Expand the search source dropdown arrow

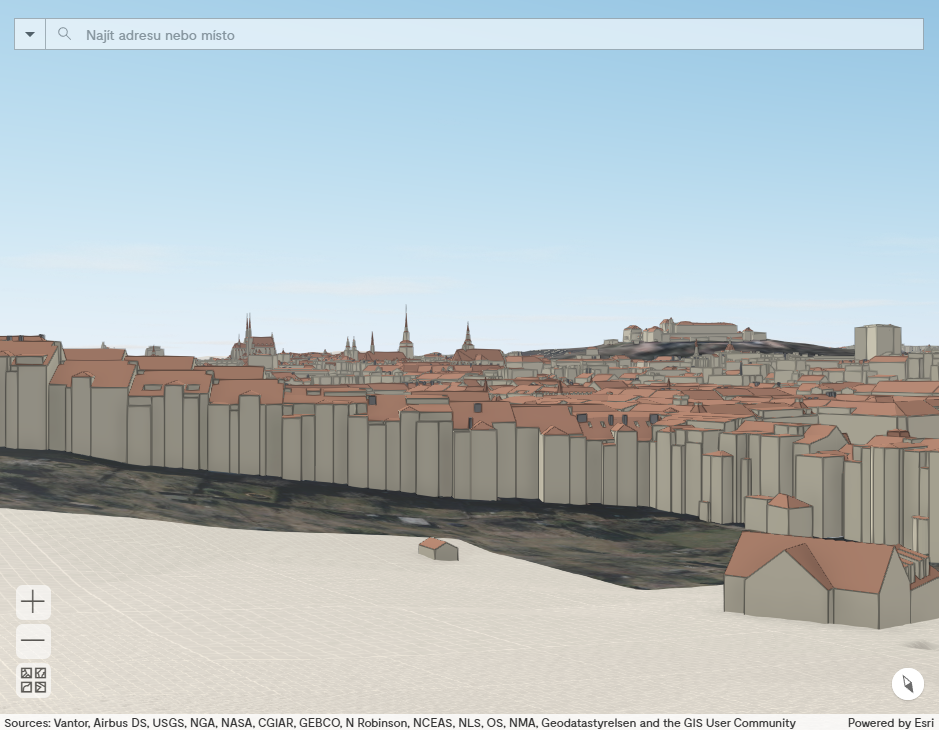pyautogui.click(x=30, y=34)
